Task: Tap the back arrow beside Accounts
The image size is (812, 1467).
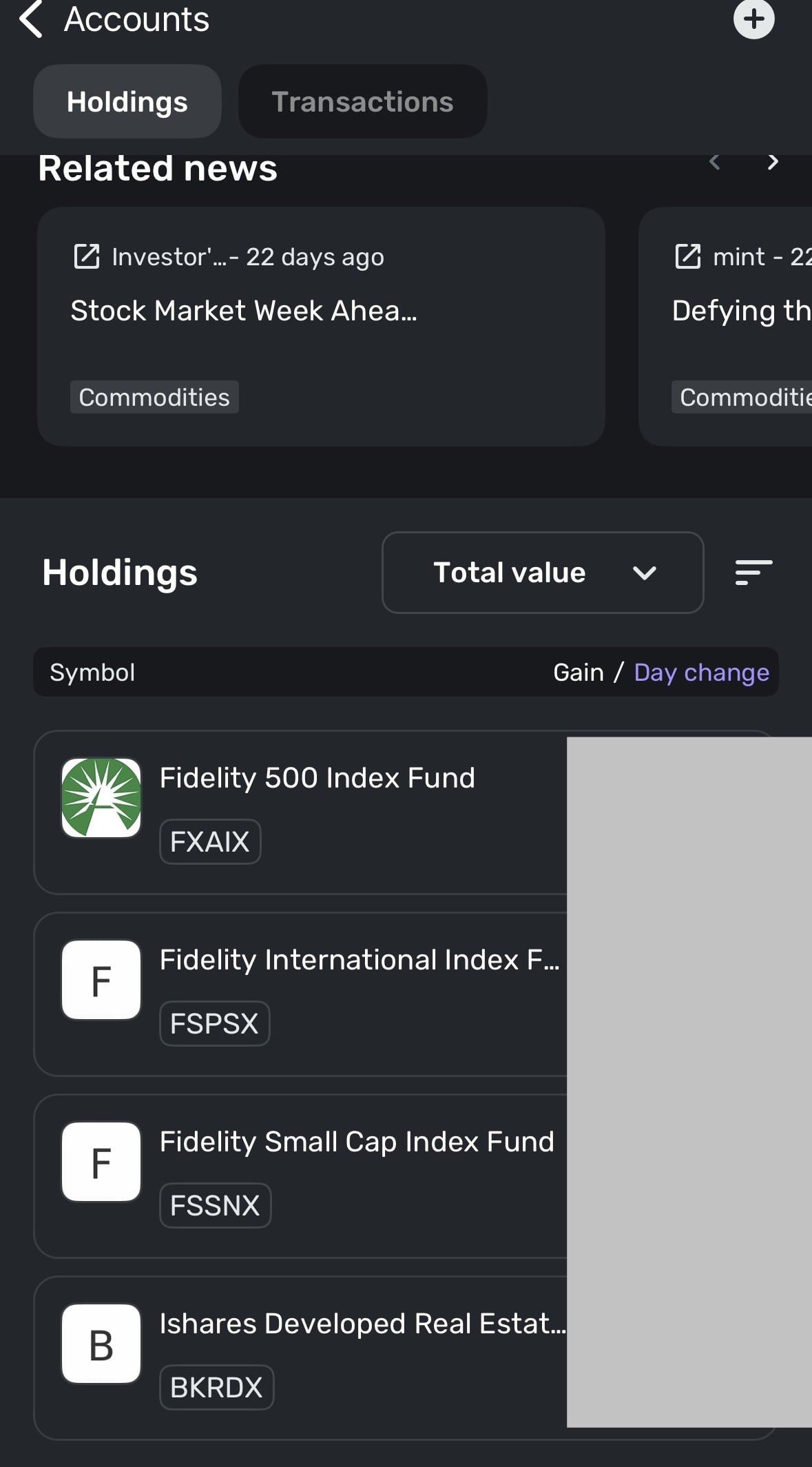Action: 31,19
